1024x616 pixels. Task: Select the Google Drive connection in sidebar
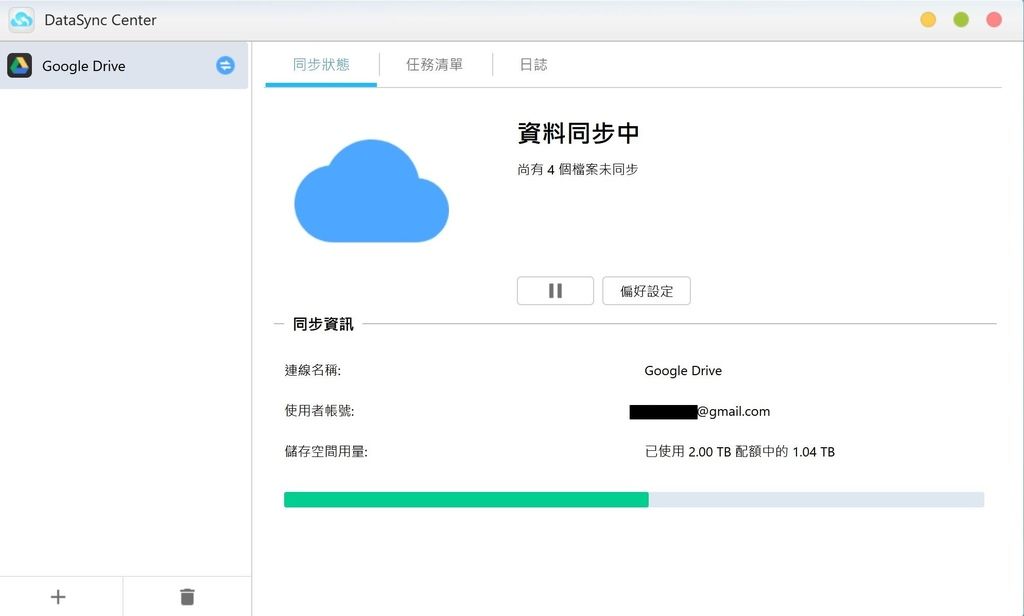124,65
